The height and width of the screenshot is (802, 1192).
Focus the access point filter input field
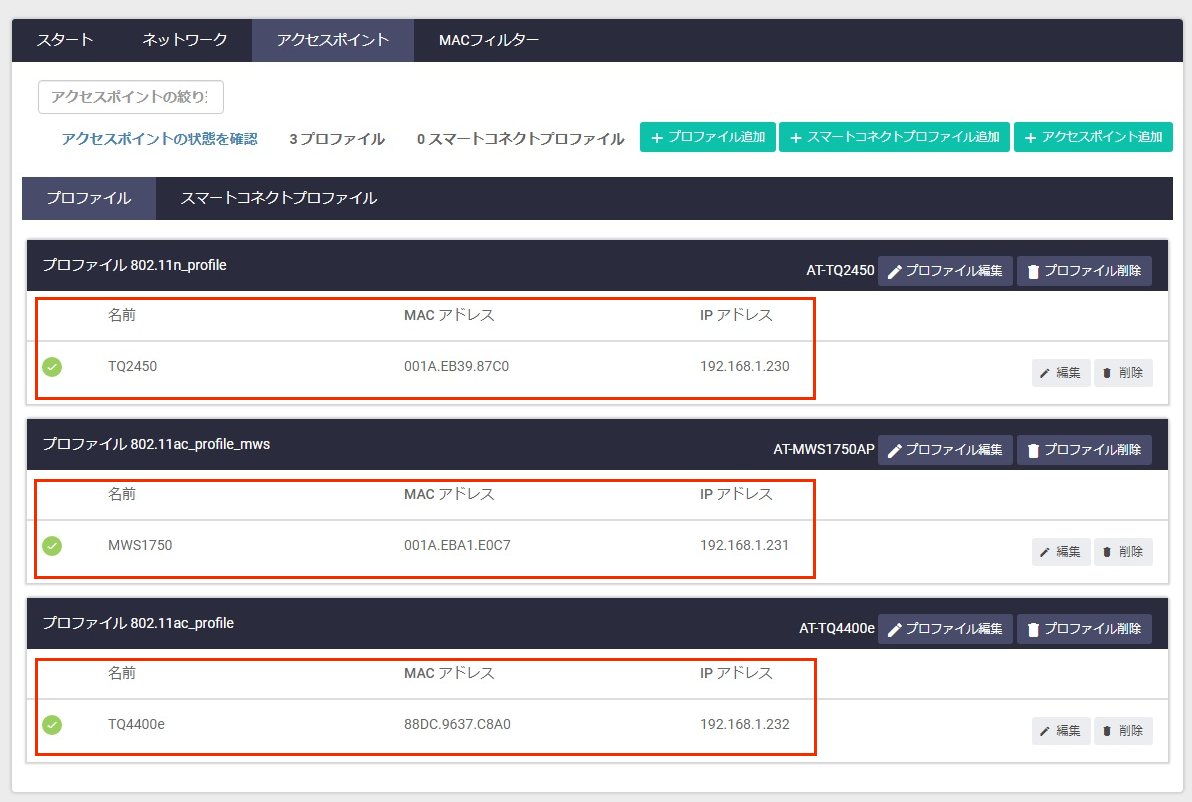131,97
